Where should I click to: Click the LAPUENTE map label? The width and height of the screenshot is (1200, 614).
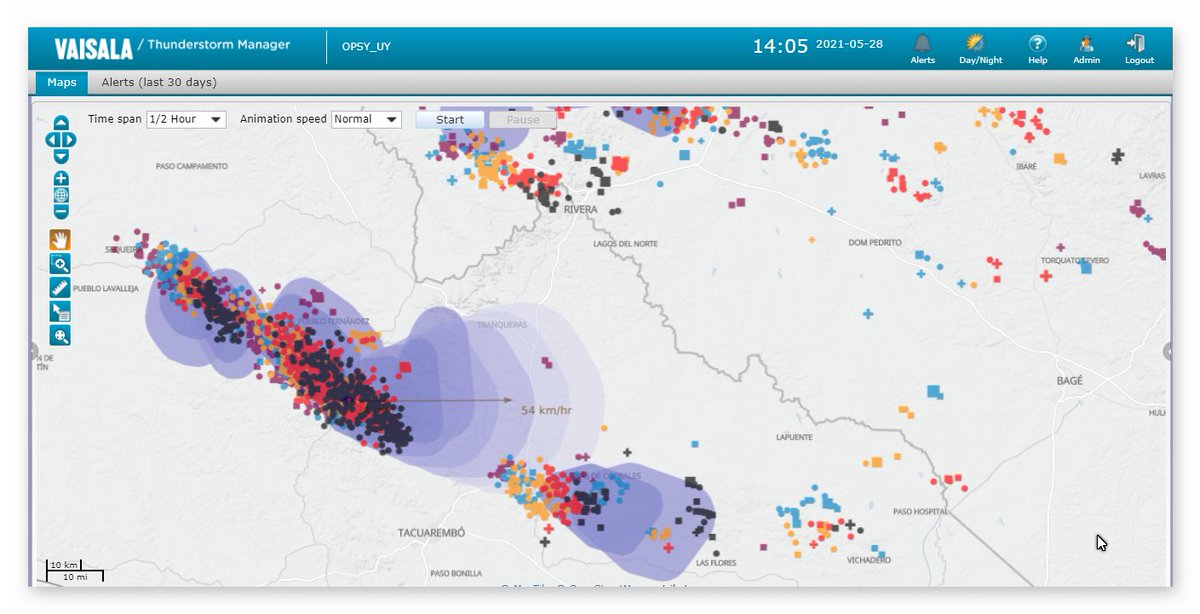pos(795,437)
